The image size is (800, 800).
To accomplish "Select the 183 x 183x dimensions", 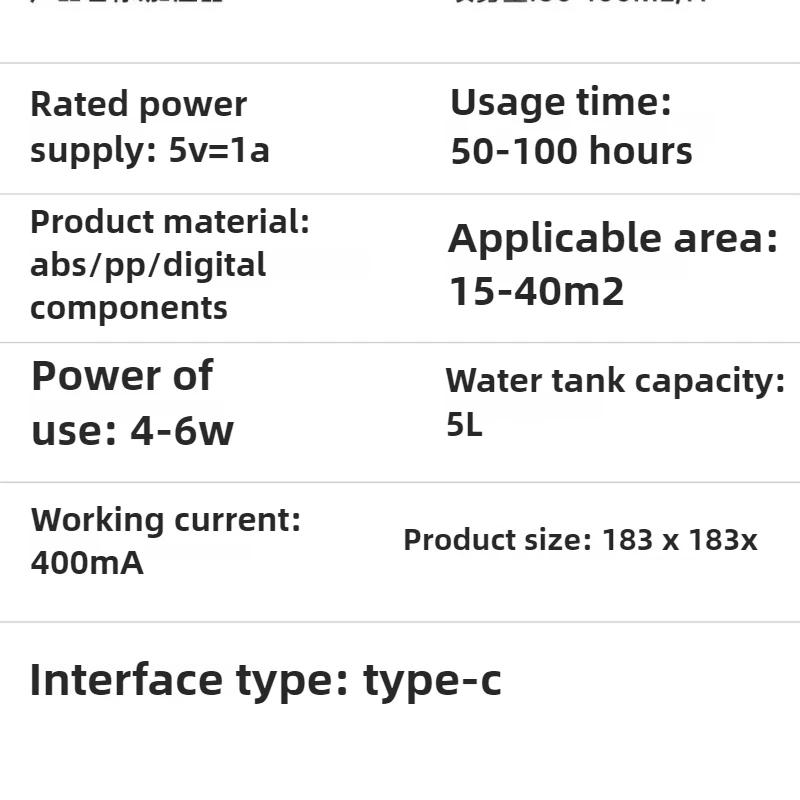I will tap(680, 540).
